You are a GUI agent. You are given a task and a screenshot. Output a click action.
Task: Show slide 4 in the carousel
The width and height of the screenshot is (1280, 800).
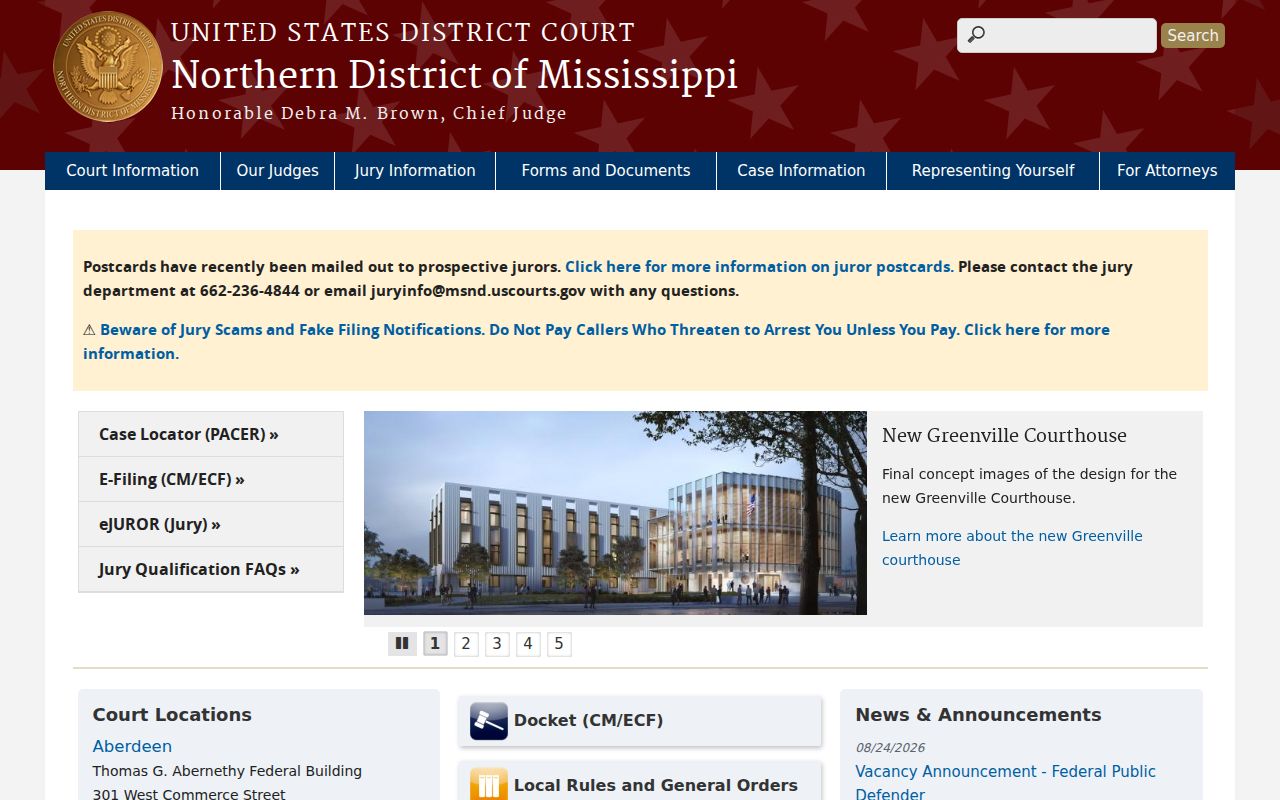point(528,644)
